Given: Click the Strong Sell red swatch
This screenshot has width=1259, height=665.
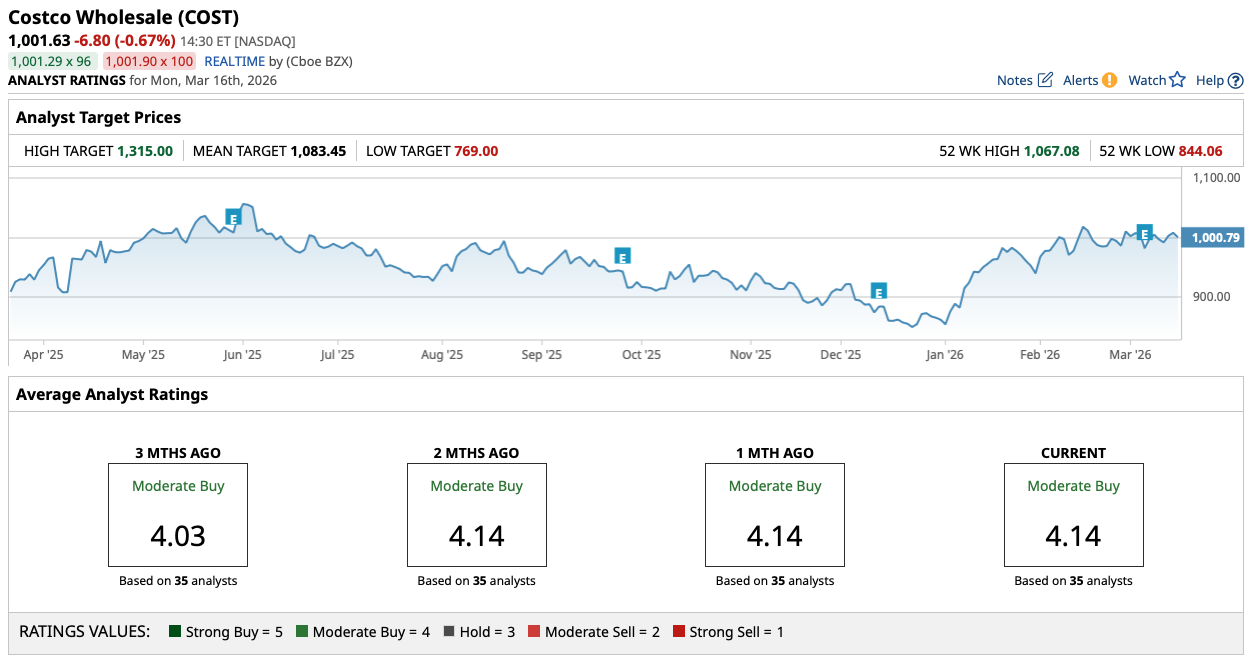Looking at the screenshot, I should 679,632.
